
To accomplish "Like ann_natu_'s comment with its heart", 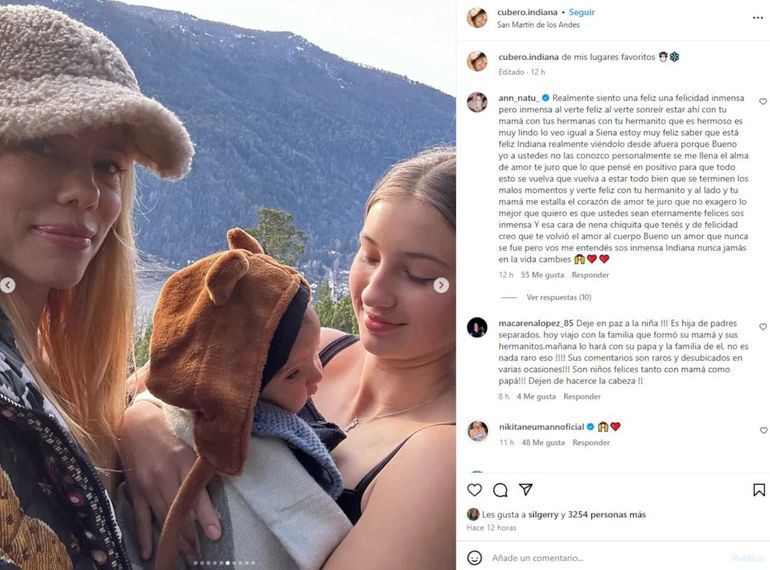I will [x=763, y=102].
